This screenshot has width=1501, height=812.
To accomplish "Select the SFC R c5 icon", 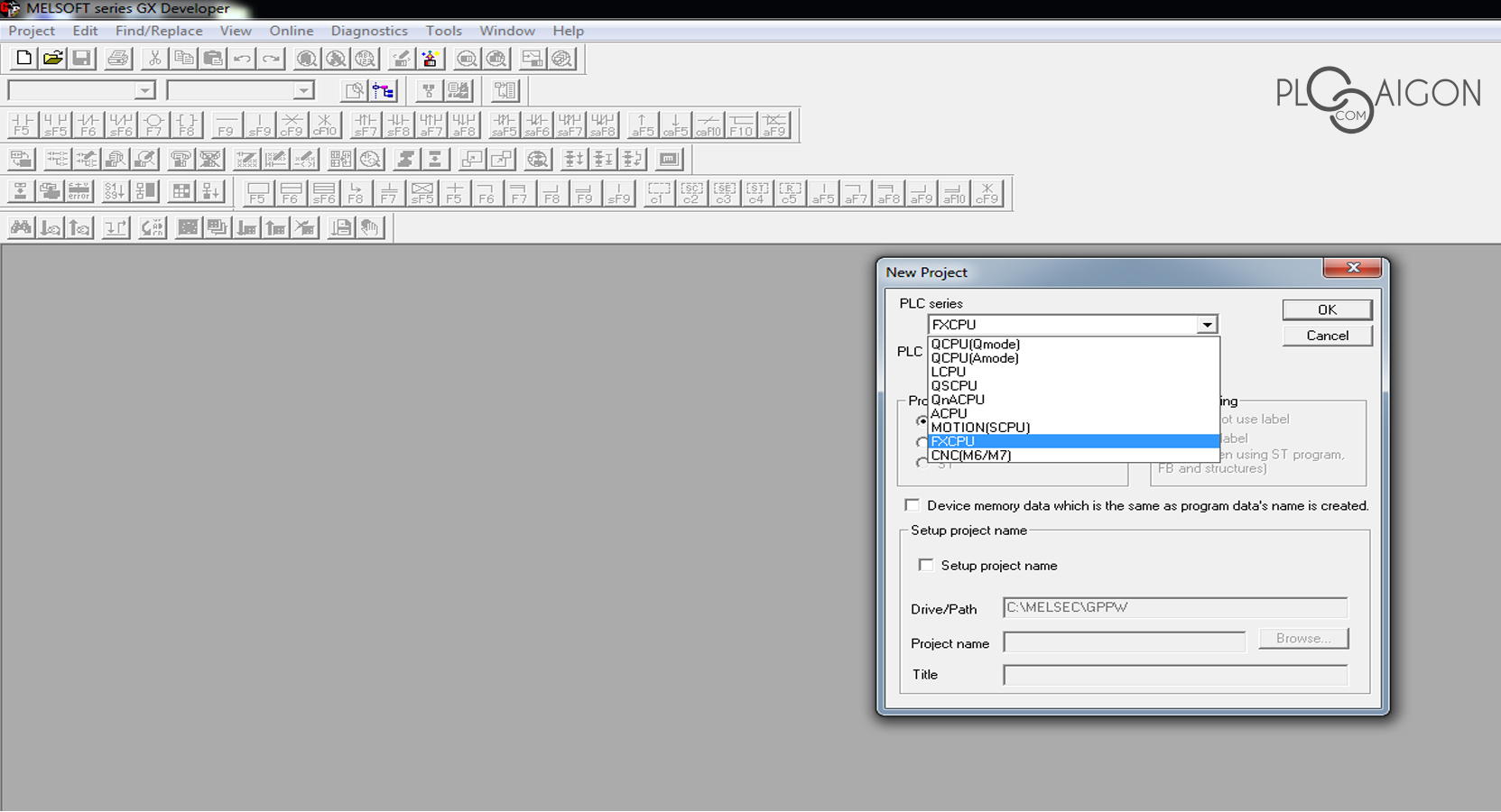I will click(790, 193).
